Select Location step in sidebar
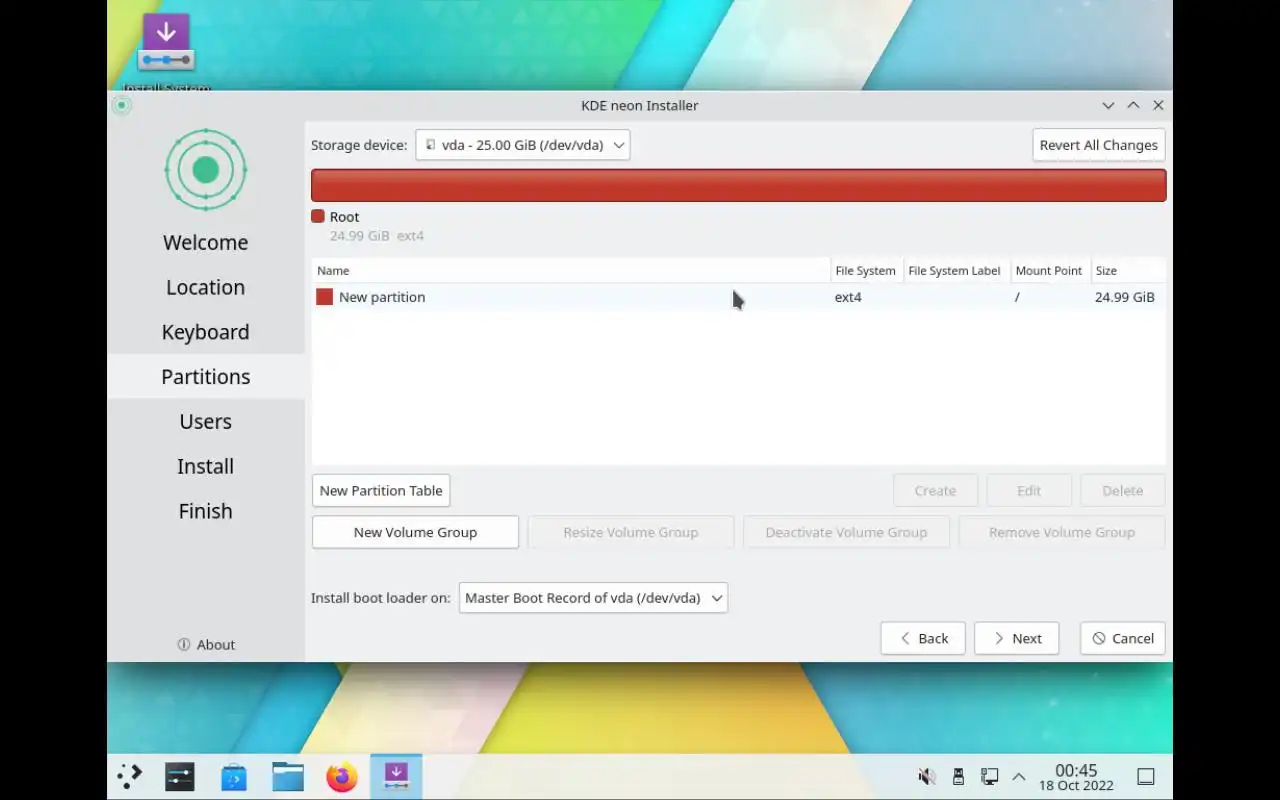 coord(206,287)
